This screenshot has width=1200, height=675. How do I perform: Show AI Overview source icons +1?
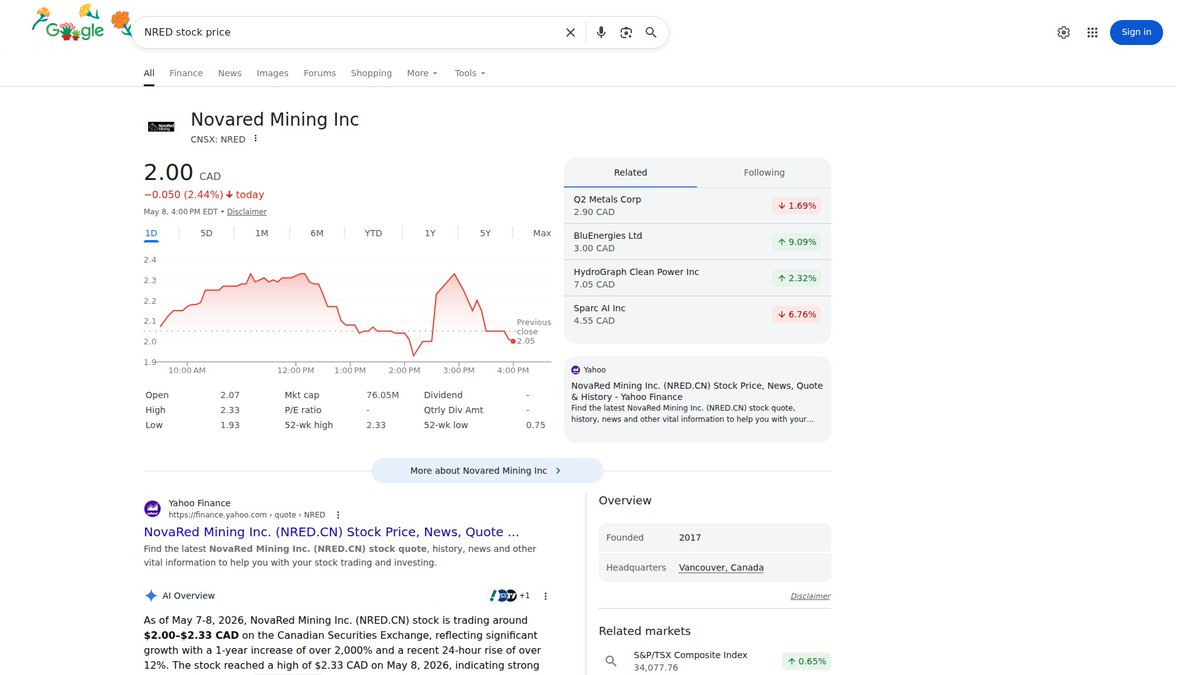pyautogui.click(x=510, y=596)
